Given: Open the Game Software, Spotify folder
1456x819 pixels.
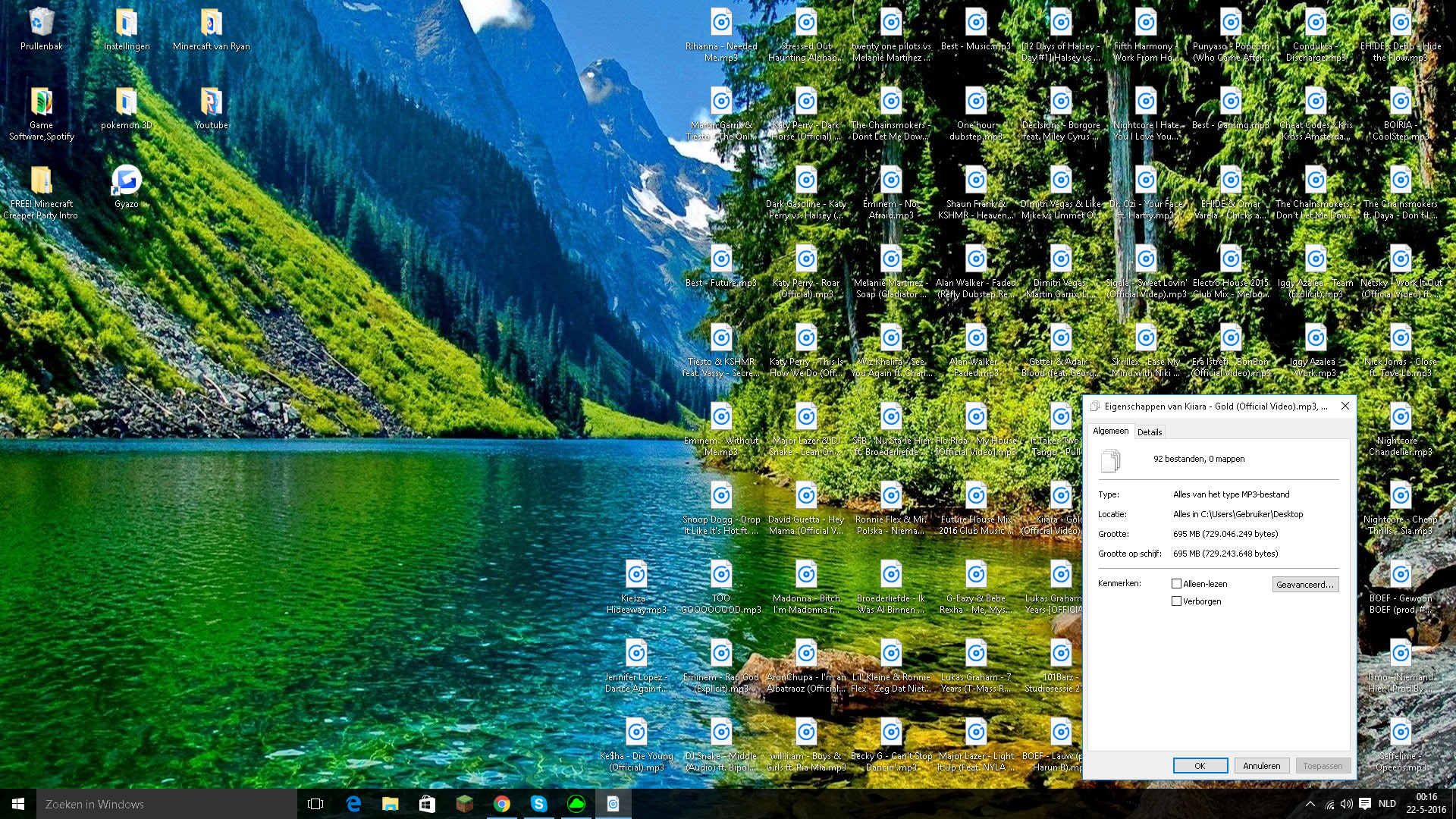Looking at the screenshot, I should point(42,115).
